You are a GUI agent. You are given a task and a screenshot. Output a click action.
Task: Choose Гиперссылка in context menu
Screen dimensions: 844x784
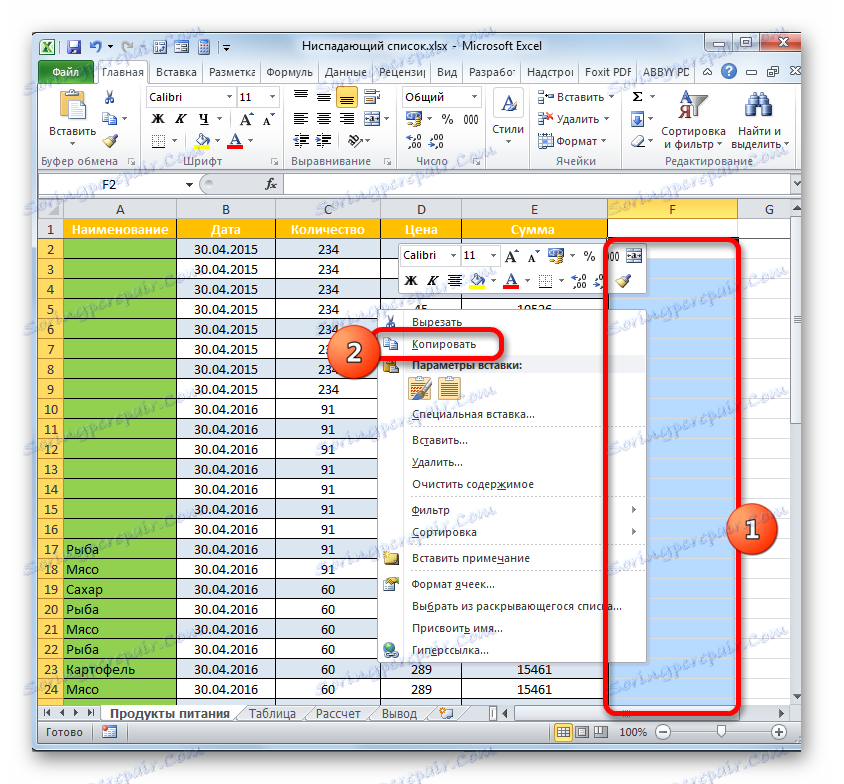(x=450, y=650)
